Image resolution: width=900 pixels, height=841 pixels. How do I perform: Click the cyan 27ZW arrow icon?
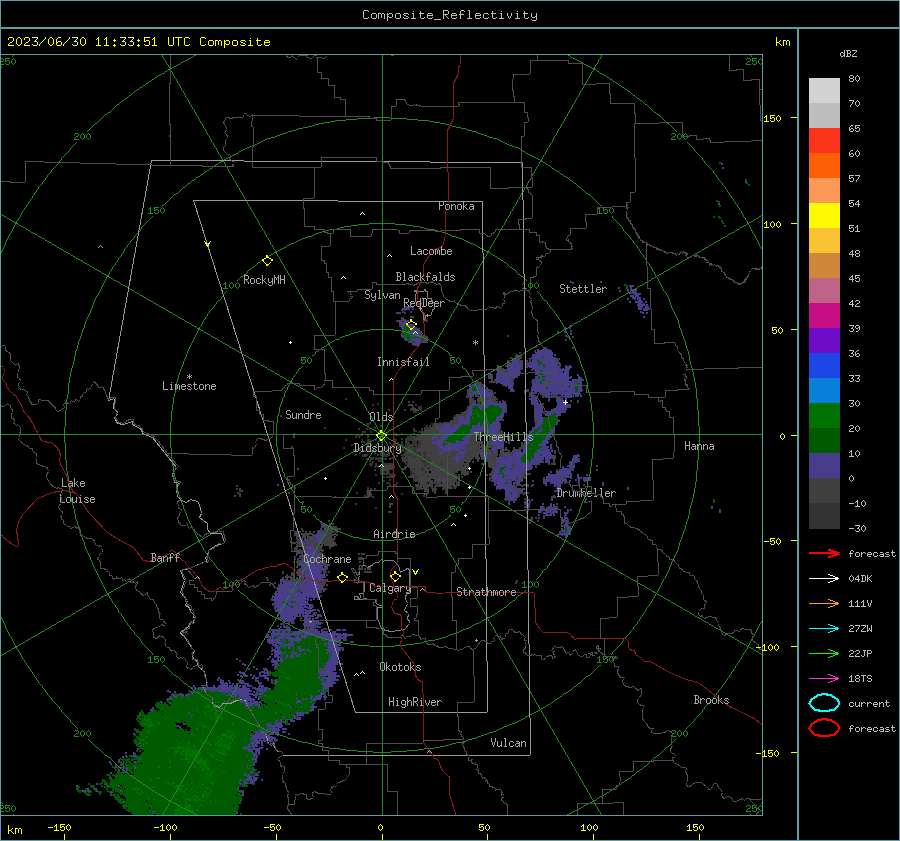tap(824, 629)
